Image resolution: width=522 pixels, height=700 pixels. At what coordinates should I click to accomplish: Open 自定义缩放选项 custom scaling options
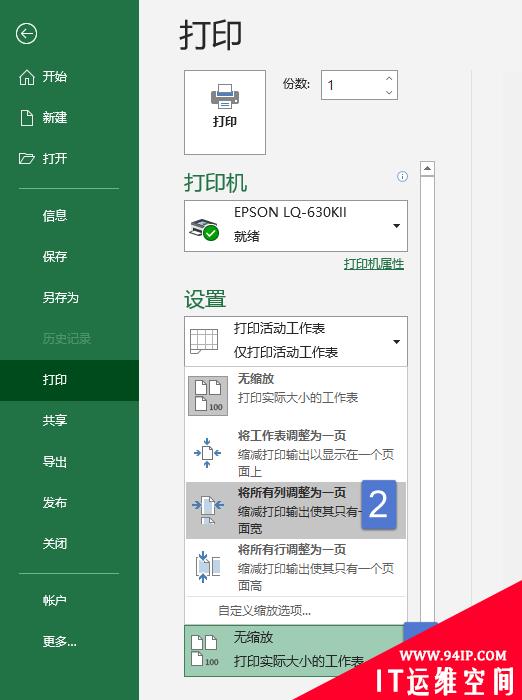[x=264, y=610]
